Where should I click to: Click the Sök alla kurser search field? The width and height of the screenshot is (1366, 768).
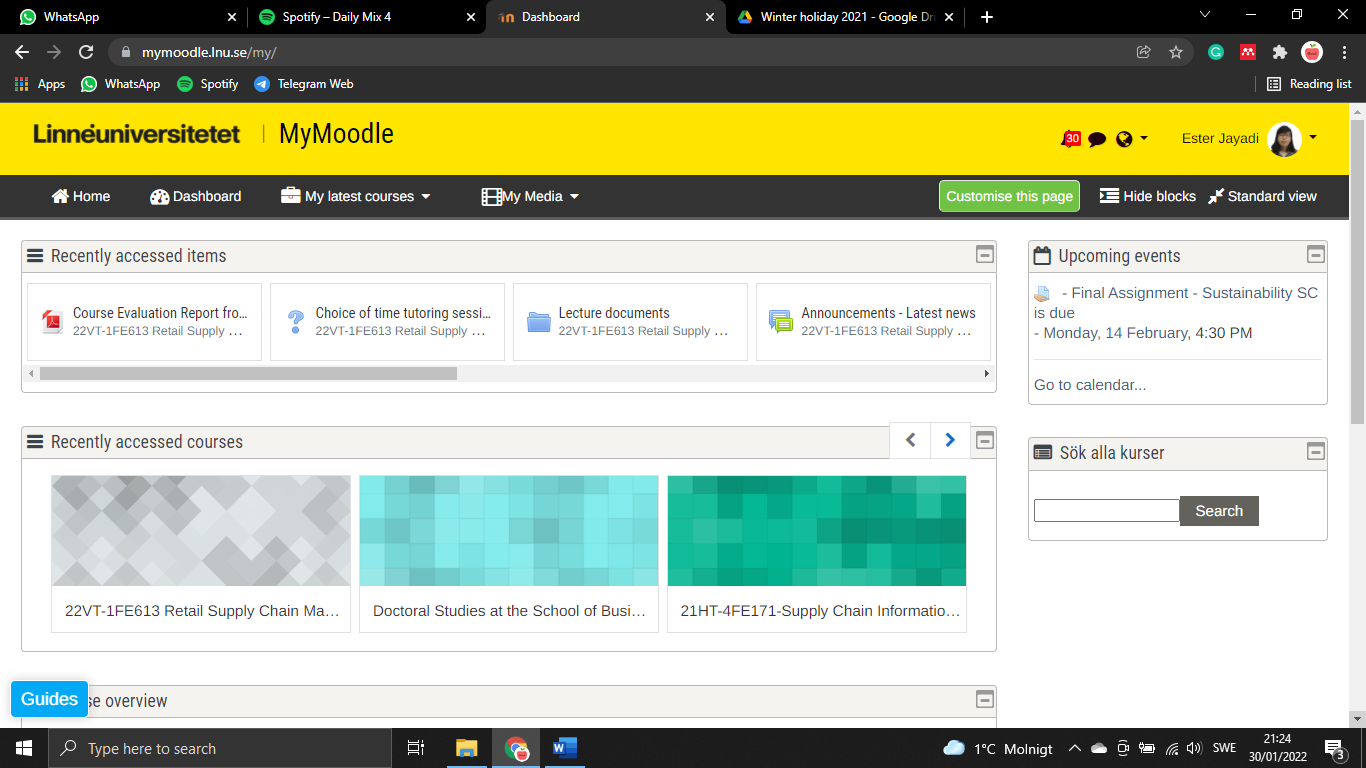coord(1106,511)
